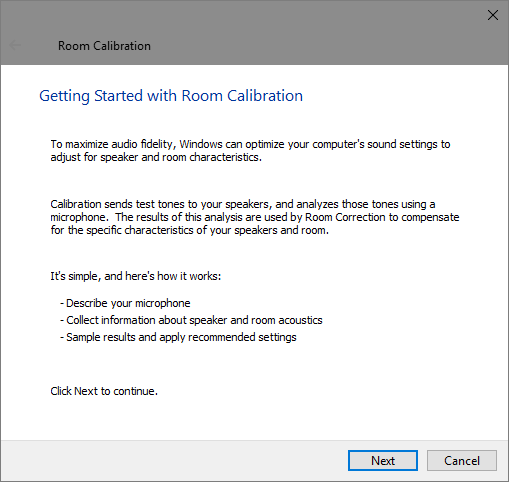The width and height of the screenshot is (509, 482).
Task: Click the It's simple, and here's how it works line
Action: 136,276
